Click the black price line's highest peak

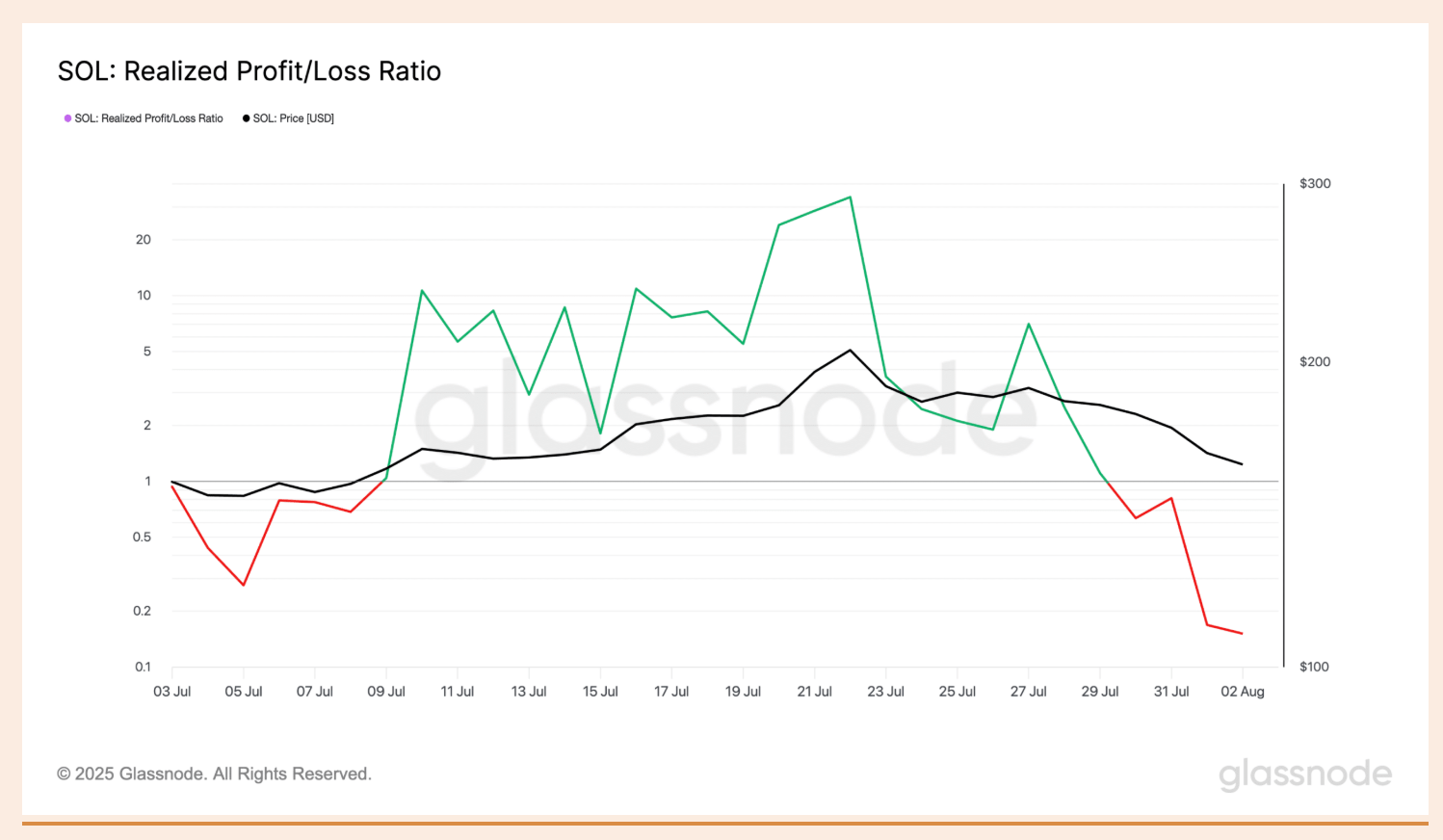coord(850,350)
